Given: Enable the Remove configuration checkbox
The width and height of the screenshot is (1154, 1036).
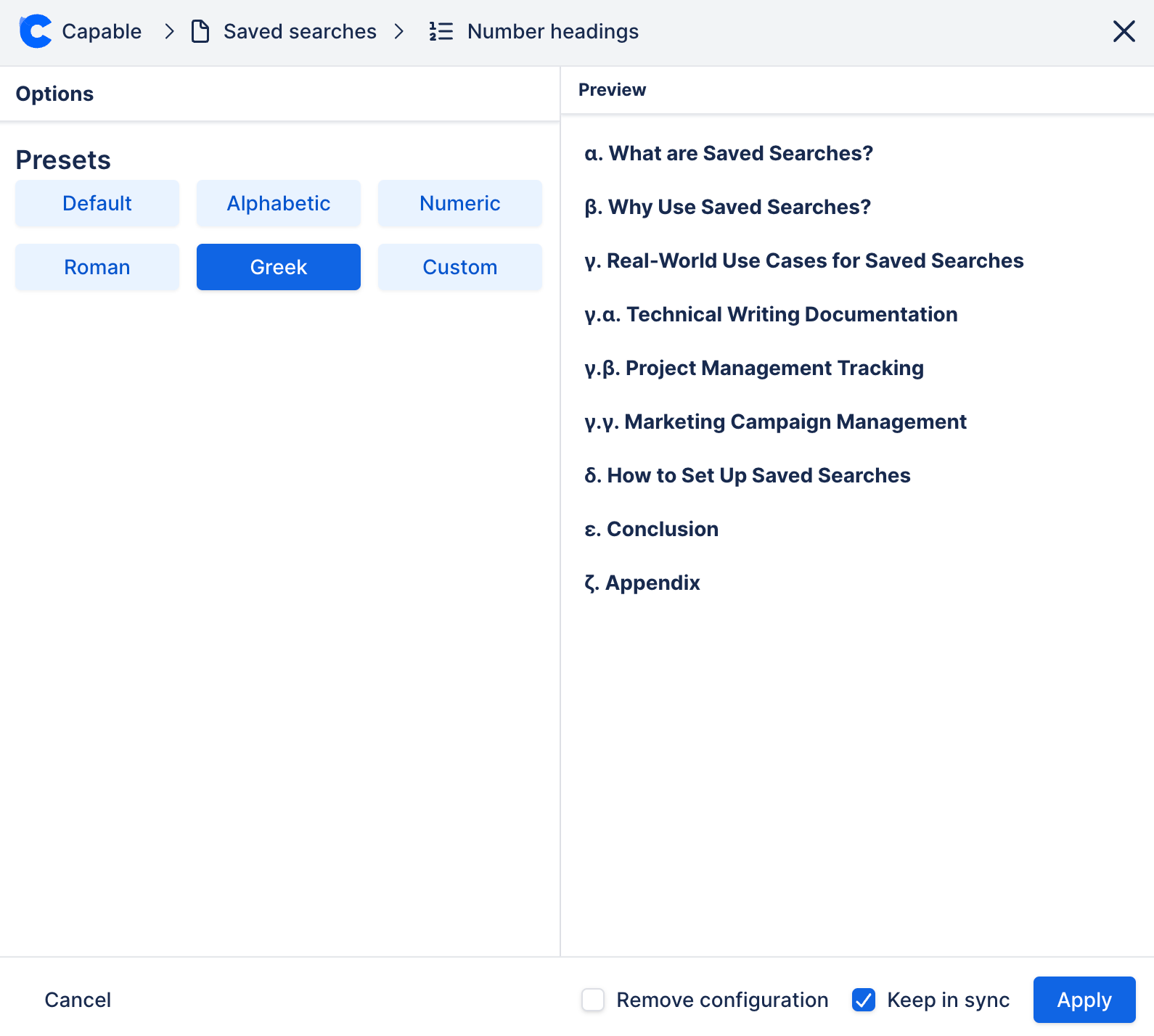Looking at the screenshot, I should click(593, 1000).
